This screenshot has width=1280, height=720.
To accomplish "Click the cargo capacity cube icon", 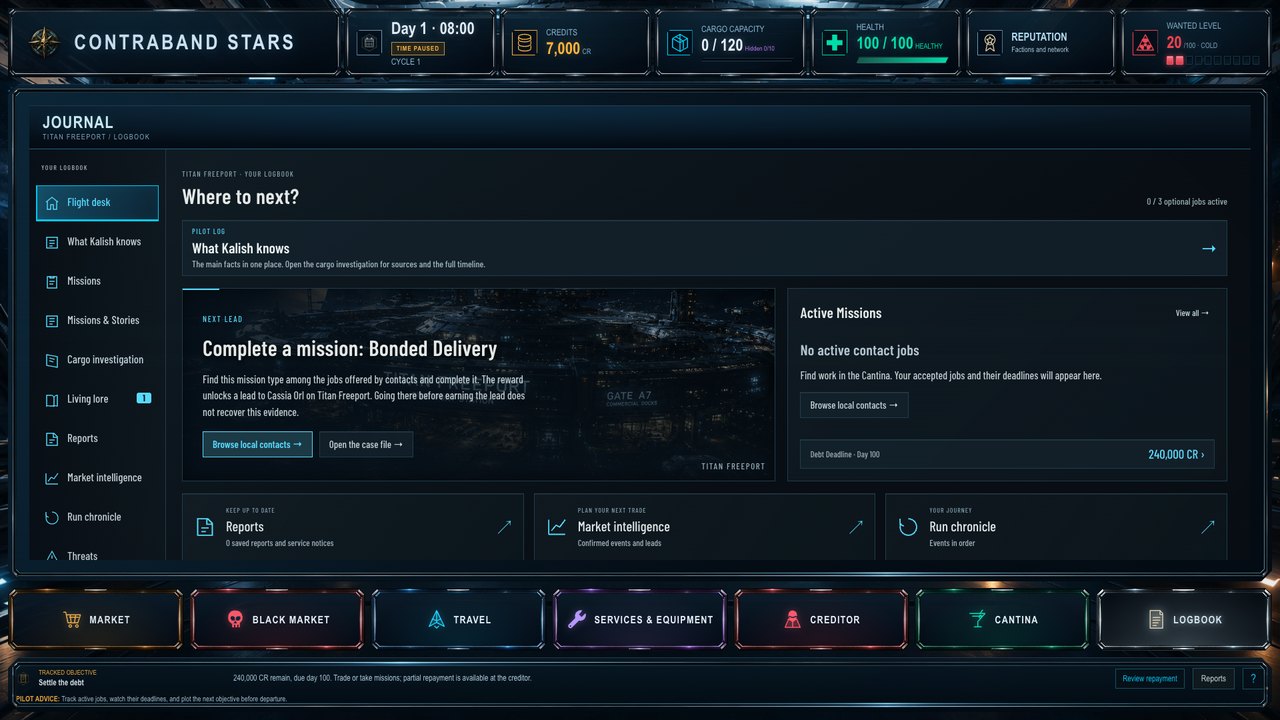I will pos(680,43).
